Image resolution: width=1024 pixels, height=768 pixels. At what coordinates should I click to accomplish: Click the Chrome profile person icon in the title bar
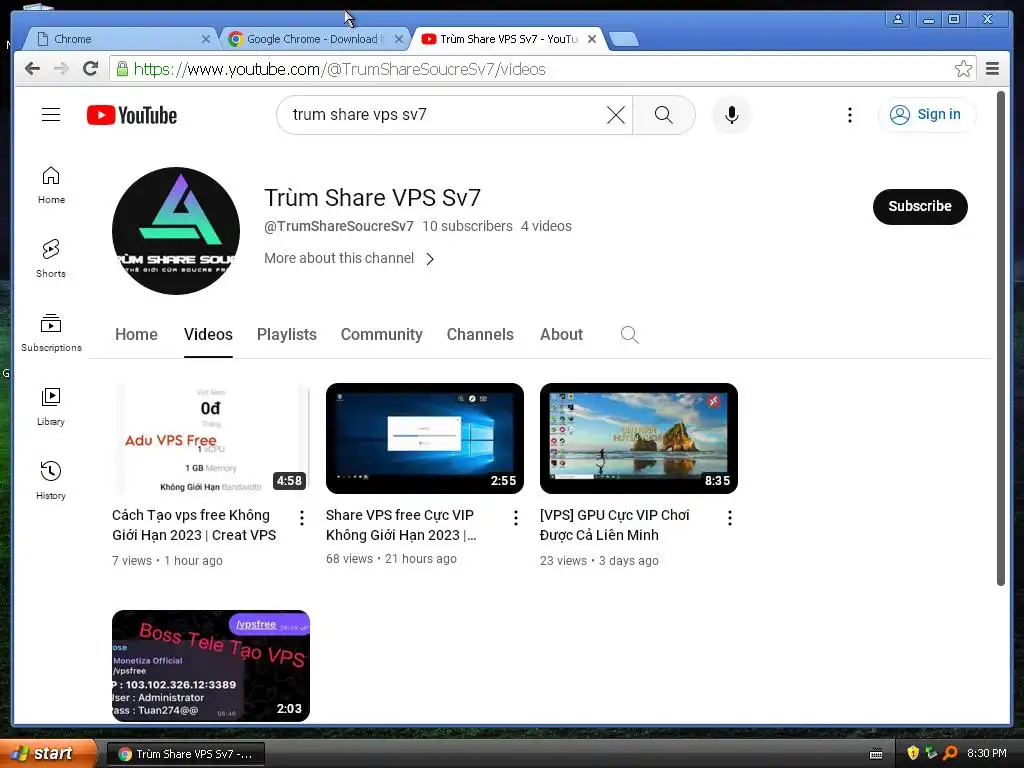898,19
